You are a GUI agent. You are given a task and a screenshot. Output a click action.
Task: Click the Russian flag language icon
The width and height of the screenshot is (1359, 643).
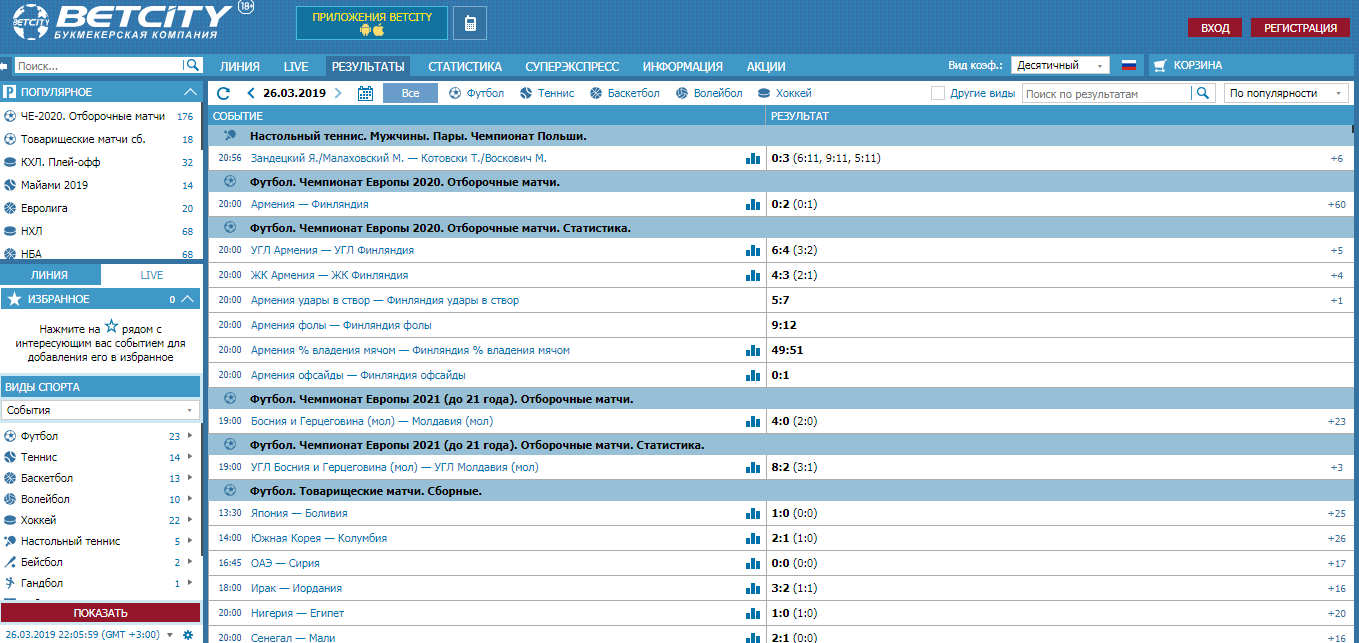pos(1129,66)
